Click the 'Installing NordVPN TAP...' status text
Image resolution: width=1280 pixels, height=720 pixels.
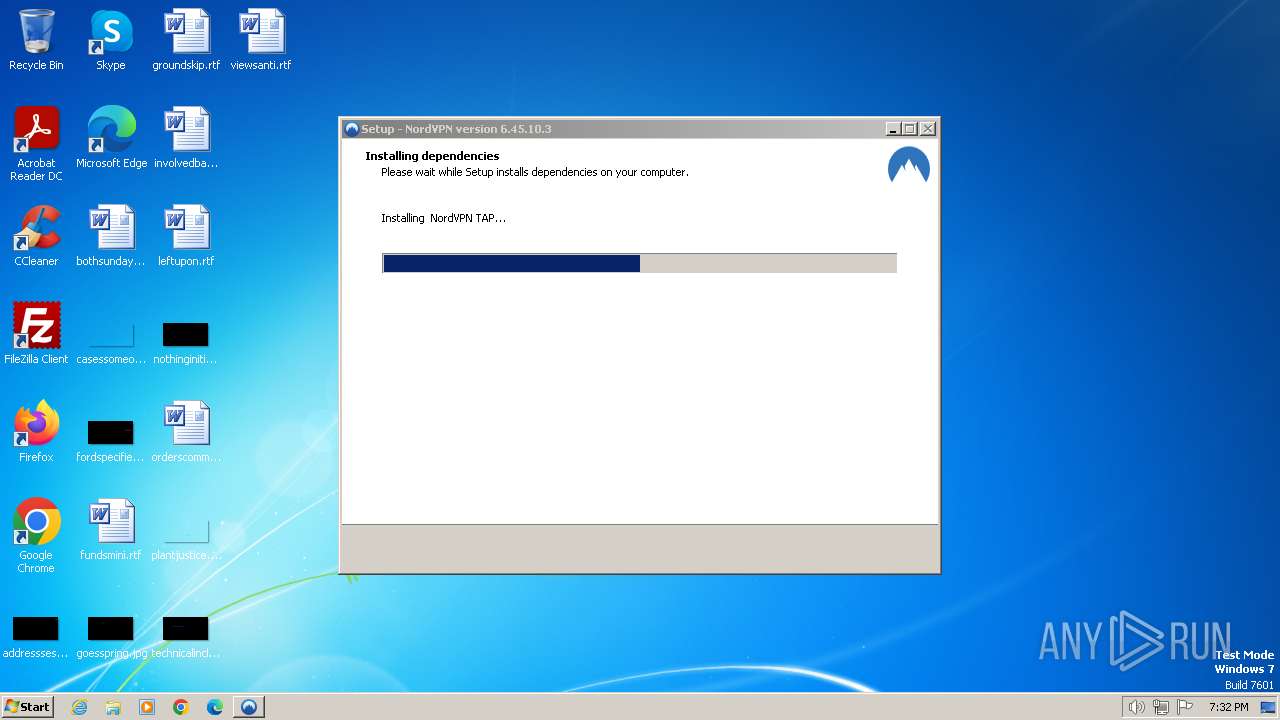pyautogui.click(x=443, y=218)
